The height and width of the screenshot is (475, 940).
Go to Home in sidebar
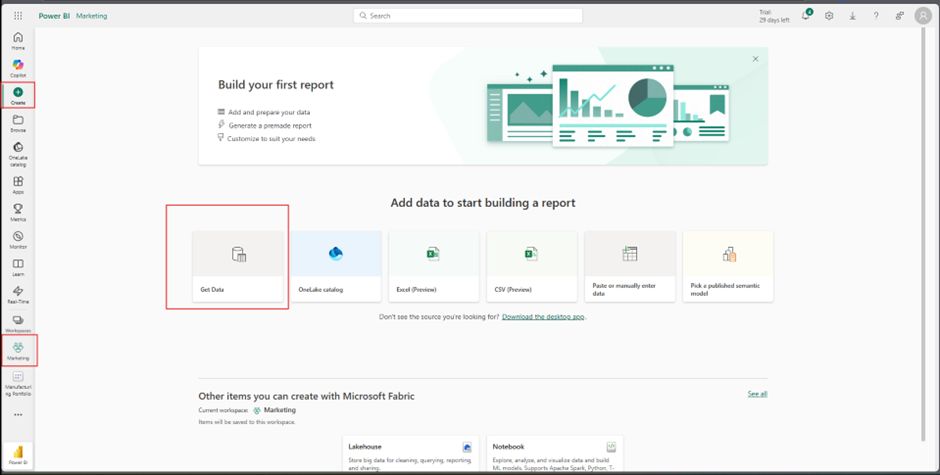[x=18, y=40]
